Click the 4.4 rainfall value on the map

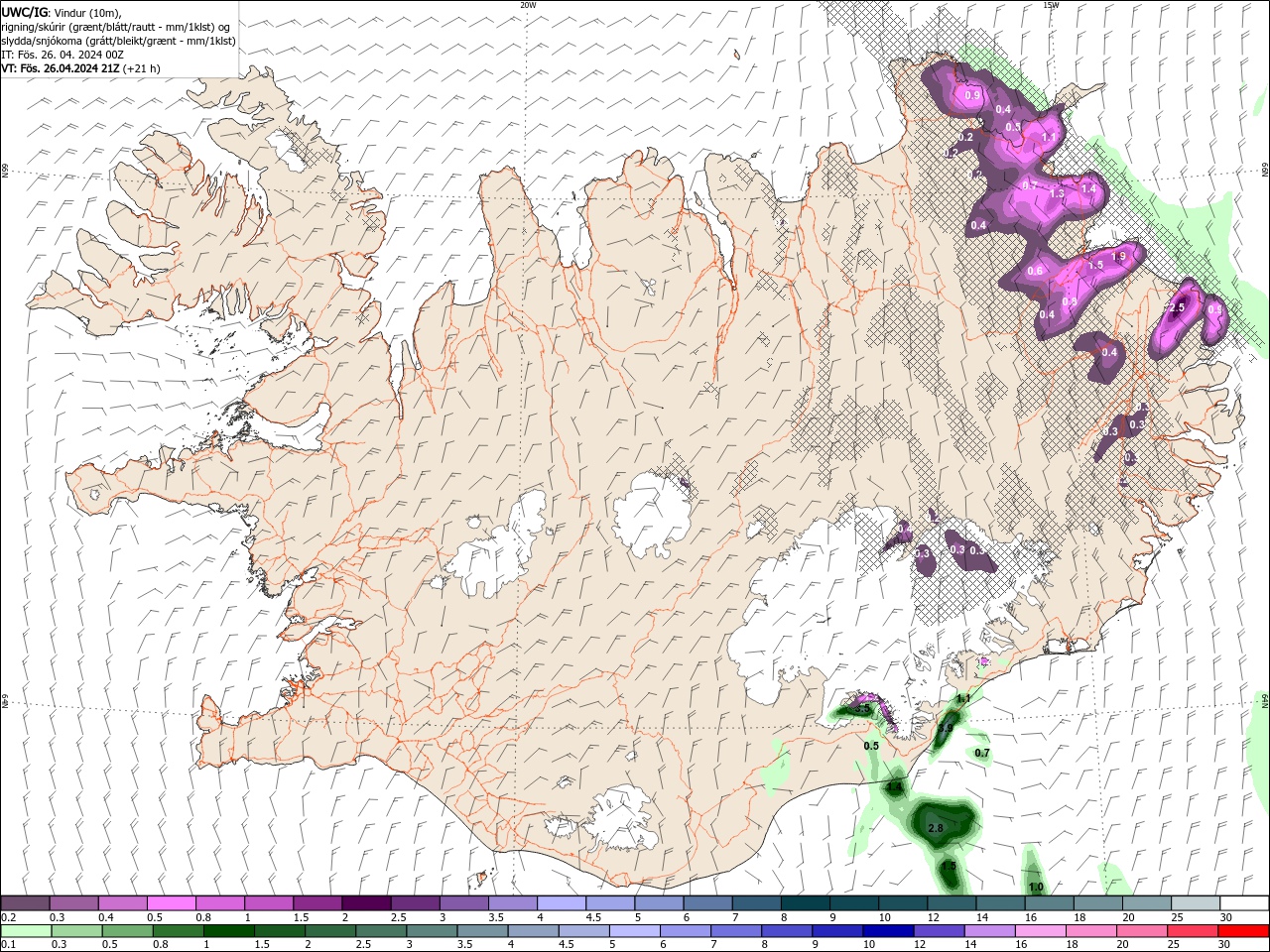click(x=894, y=787)
